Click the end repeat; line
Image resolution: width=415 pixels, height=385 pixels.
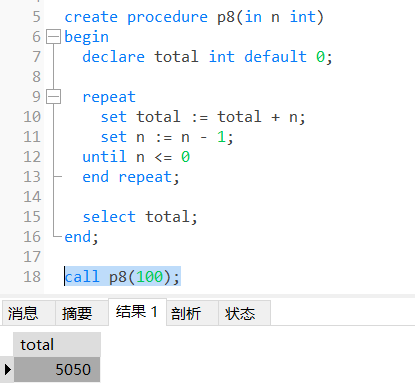click(x=131, y=177)
